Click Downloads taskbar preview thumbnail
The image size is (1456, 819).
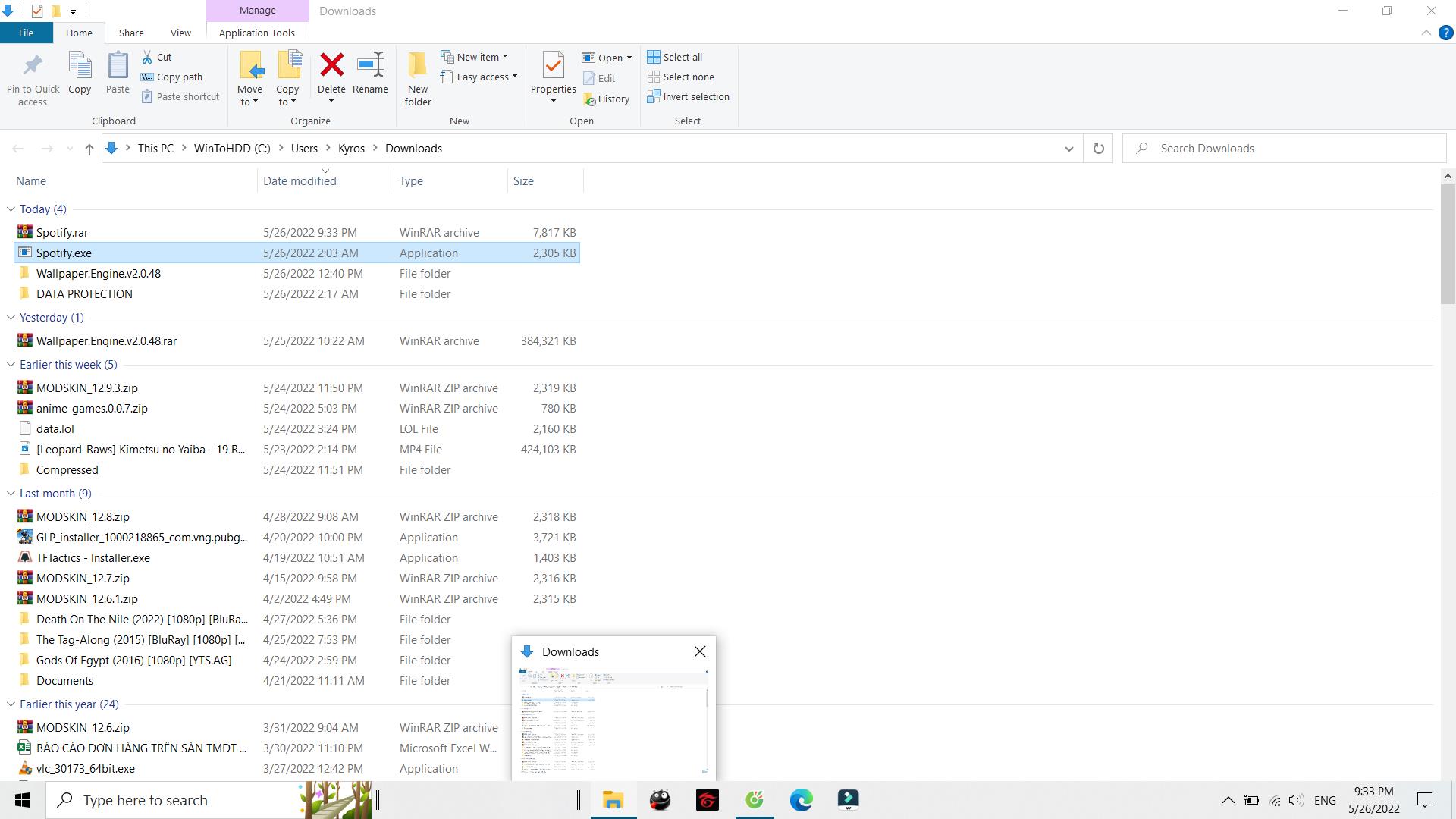613,720
